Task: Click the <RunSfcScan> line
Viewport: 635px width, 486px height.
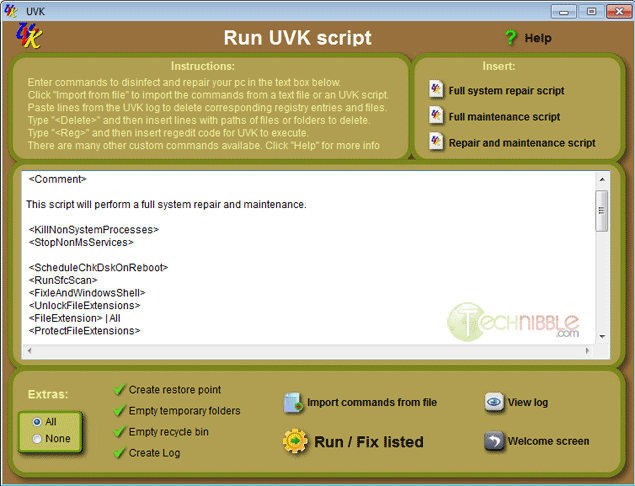Action: pos(63,280)
